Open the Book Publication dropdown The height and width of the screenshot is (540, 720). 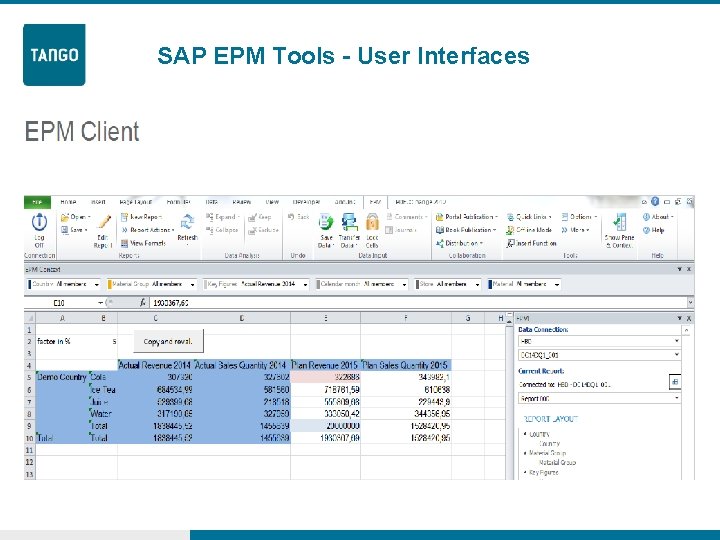point(466,230)
